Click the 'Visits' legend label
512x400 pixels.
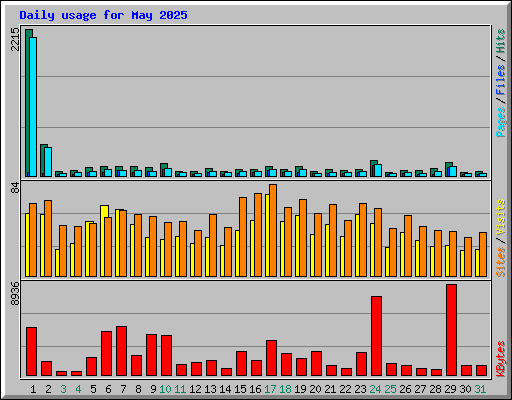(x=500, y=218)
